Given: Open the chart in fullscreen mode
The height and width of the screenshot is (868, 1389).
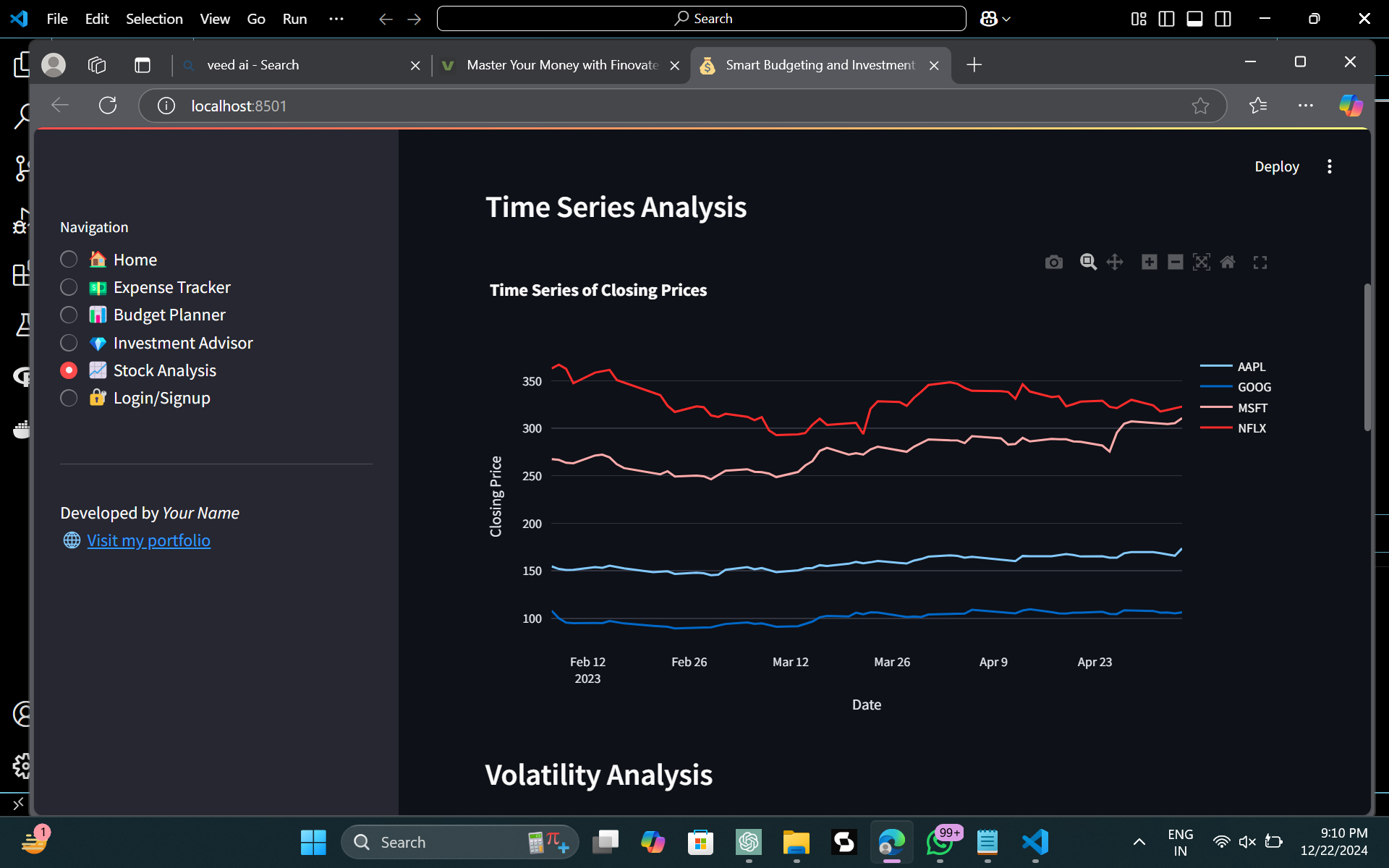Looking at the screenshot, I should pyautogui.click(x=1260, y=263).
